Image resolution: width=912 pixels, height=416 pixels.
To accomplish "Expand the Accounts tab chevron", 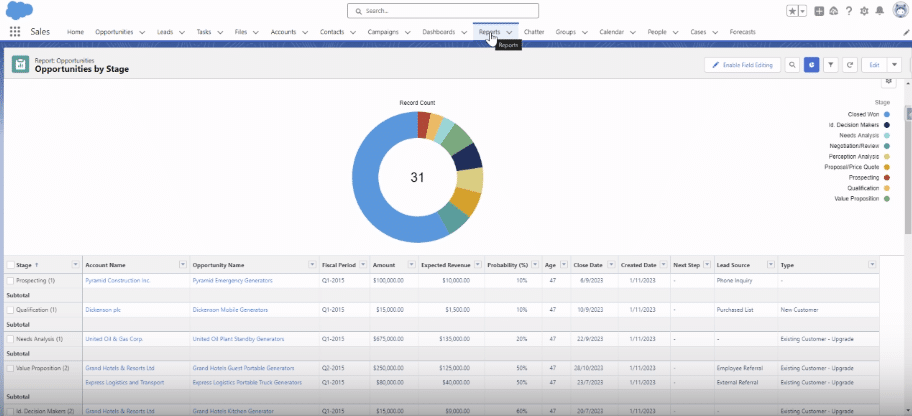I will 305,33.
